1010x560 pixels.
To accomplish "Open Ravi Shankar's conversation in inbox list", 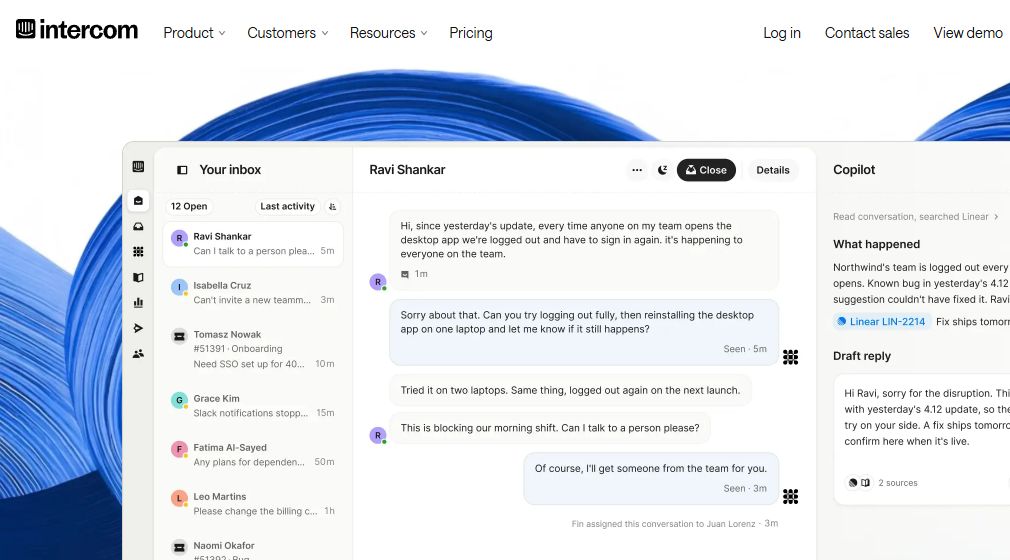I will pos(253,244).
